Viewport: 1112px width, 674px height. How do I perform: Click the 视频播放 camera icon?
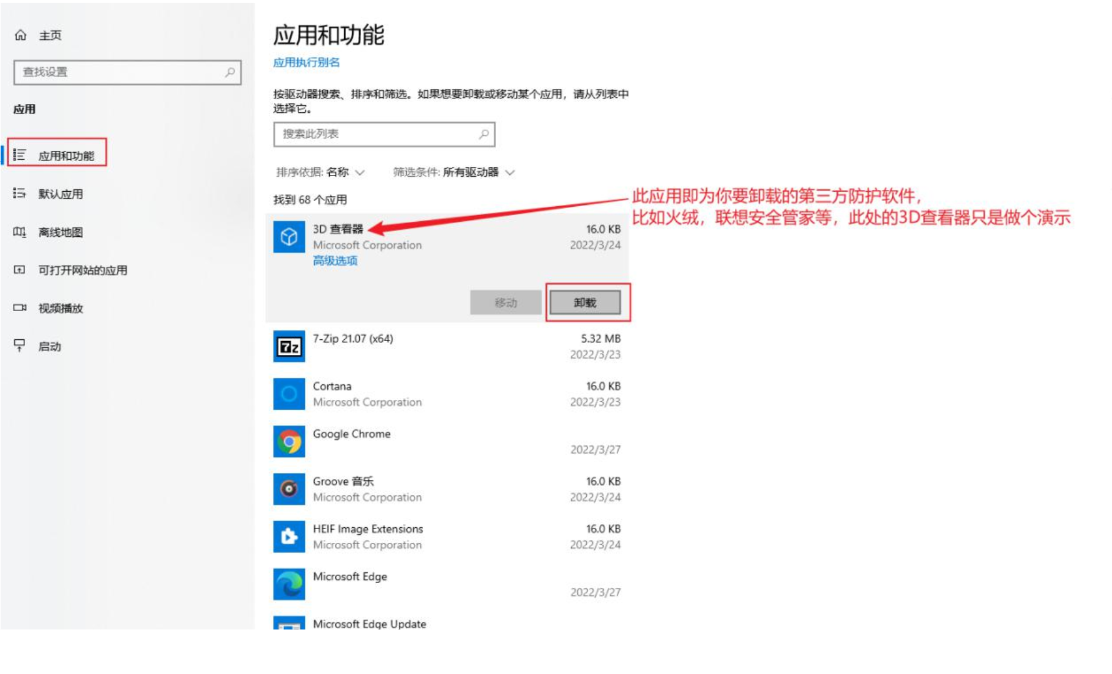point(20,308)
